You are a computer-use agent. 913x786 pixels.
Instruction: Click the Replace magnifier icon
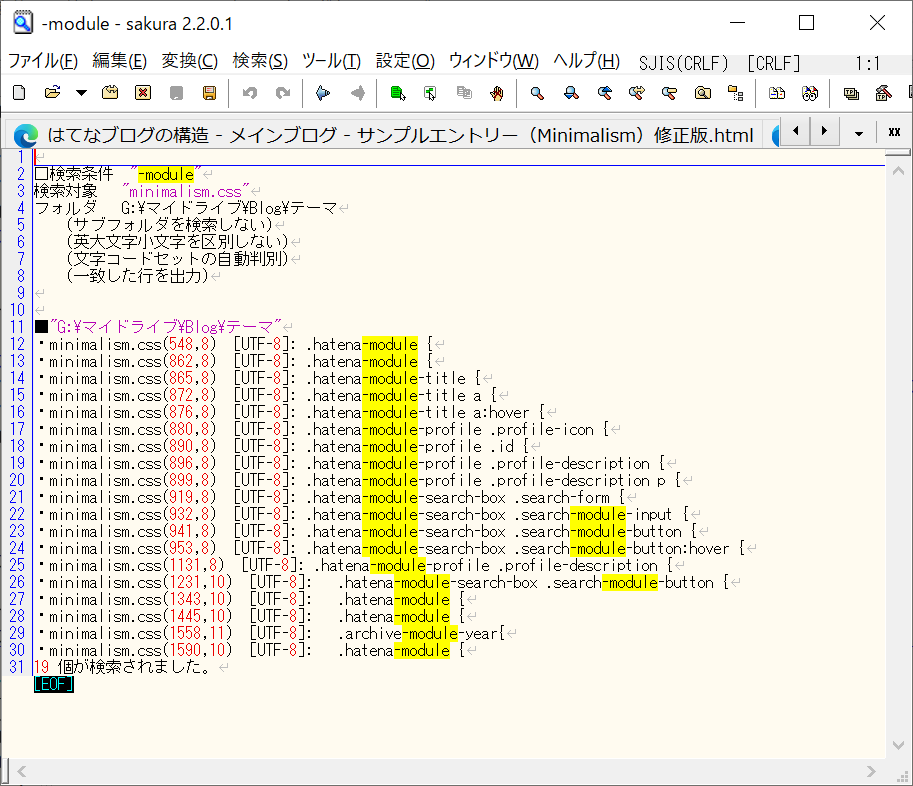pos(637,93)
